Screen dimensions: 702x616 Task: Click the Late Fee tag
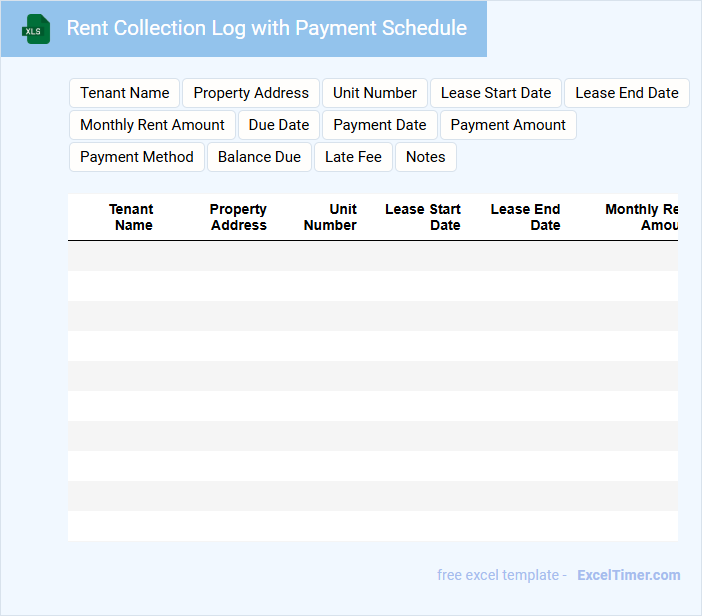[x=353, y=157]
